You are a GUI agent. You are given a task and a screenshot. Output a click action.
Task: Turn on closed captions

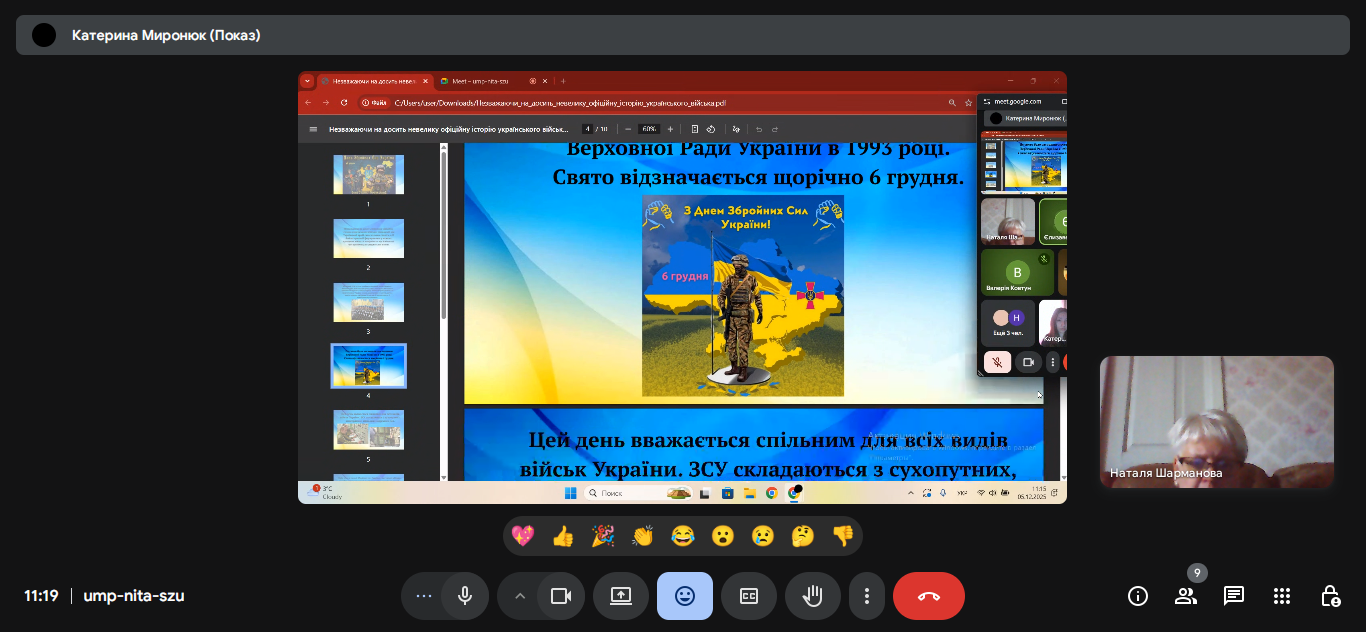tap(749, 596)
